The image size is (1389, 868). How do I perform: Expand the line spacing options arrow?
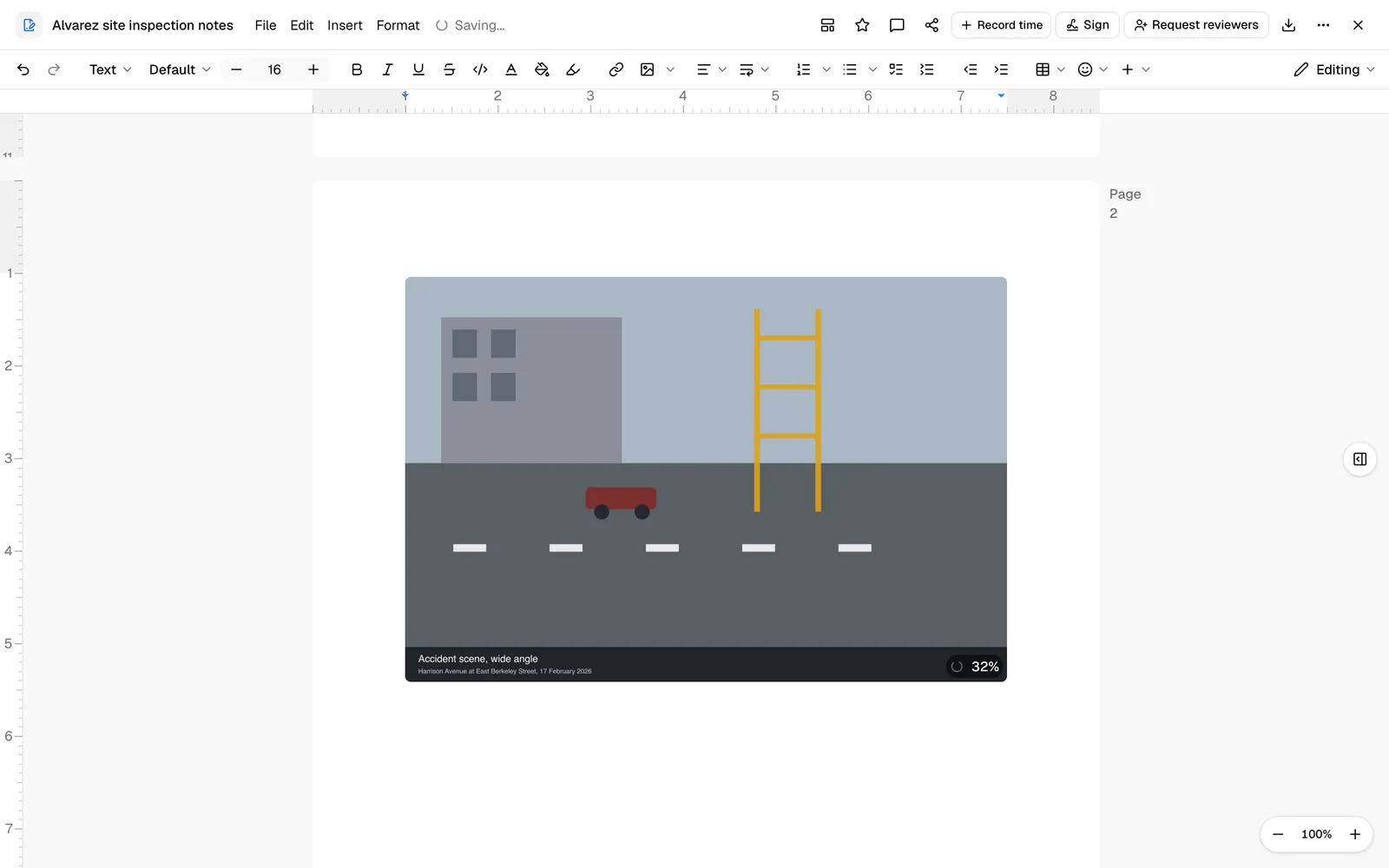click(x=765, y=69)
